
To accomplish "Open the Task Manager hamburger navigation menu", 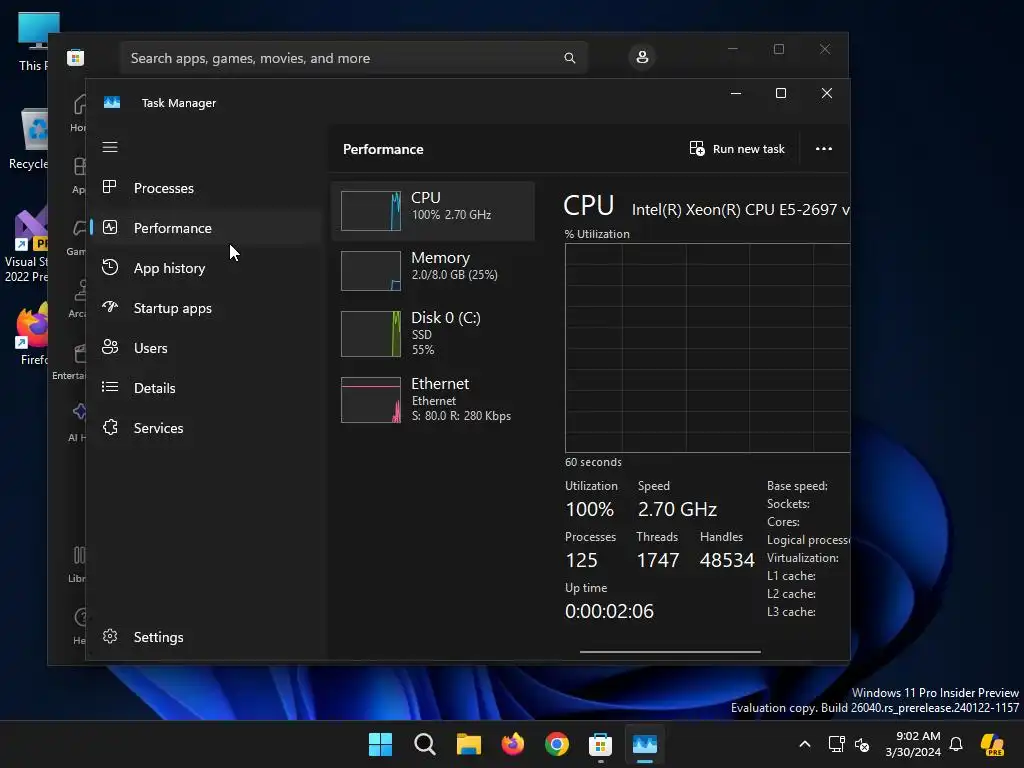I will pyautogui.click(x=110, y=147).
